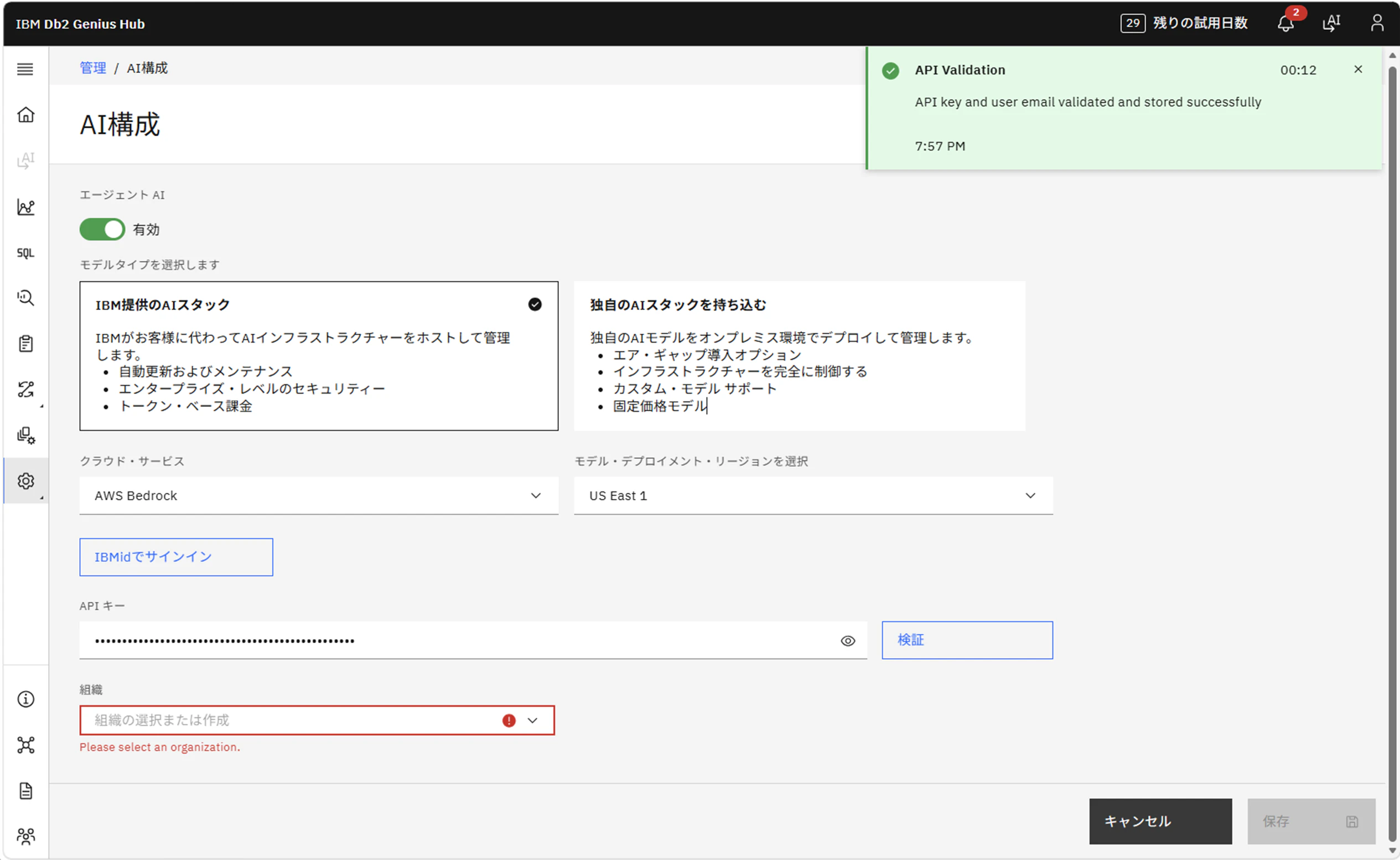Screen dimensions: 1400x860
Task: Click the キャンセル button
Action: pyautogui.click(x=1160, y=821)
